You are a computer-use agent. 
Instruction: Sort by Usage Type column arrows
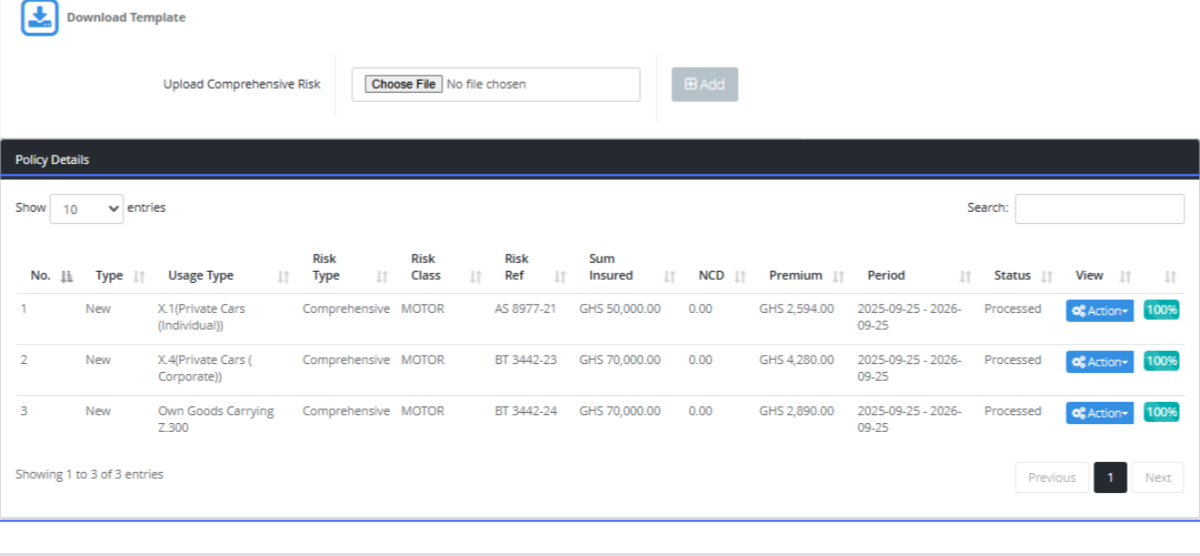click(283, 276)
